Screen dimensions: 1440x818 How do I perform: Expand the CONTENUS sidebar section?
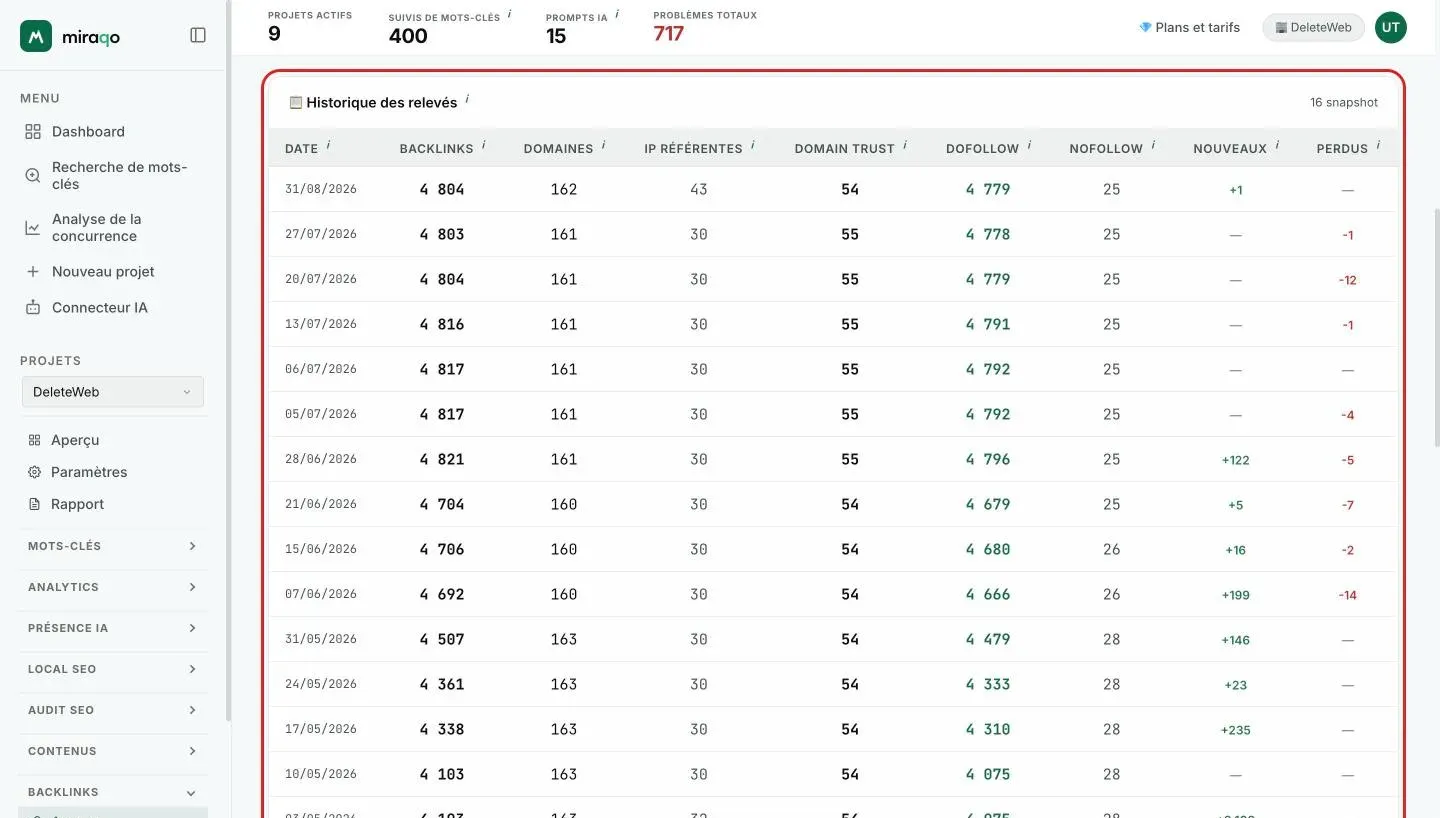tap(113, 751)
